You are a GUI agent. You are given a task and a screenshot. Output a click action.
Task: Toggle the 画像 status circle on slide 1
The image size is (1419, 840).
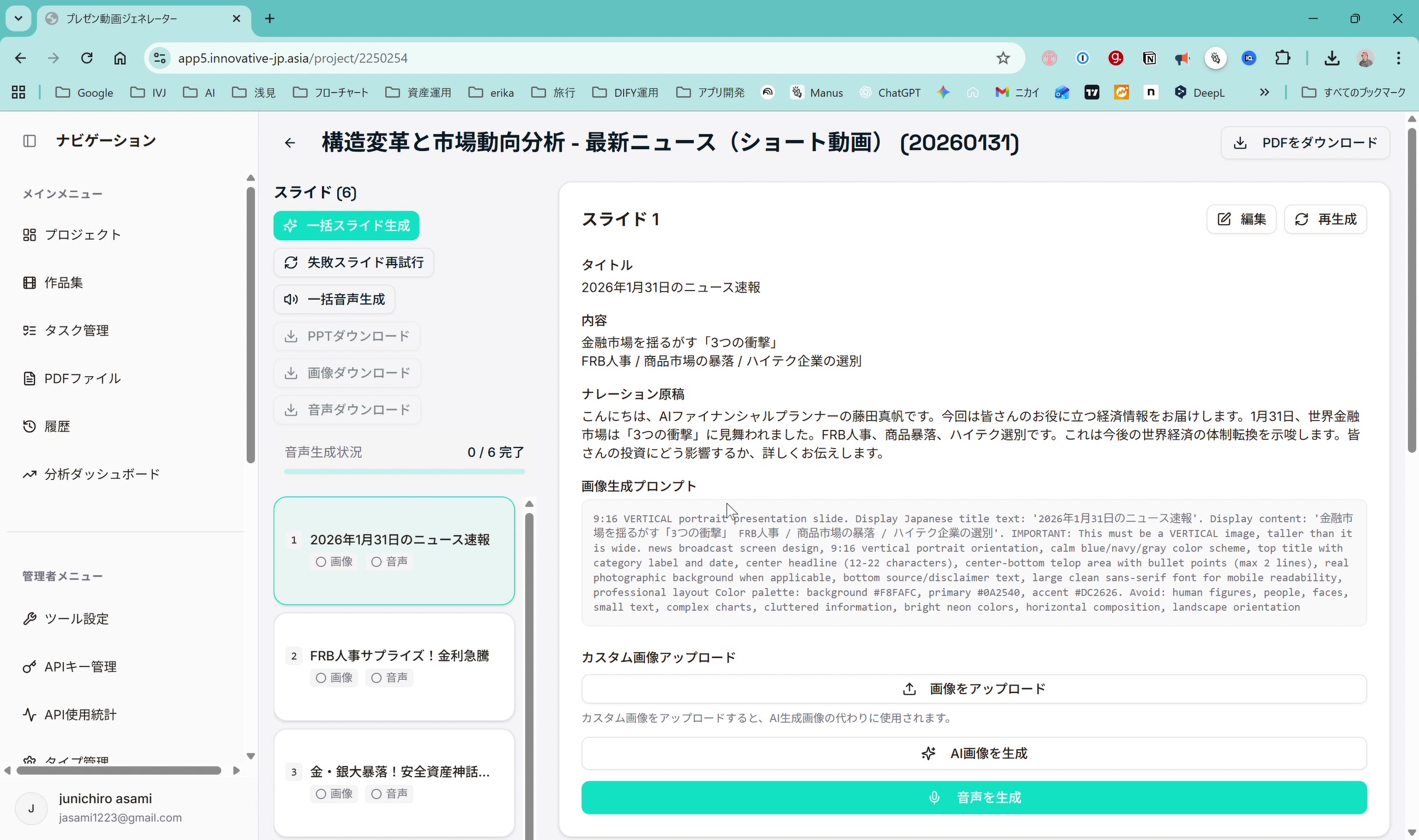click(x=320, y=561)
